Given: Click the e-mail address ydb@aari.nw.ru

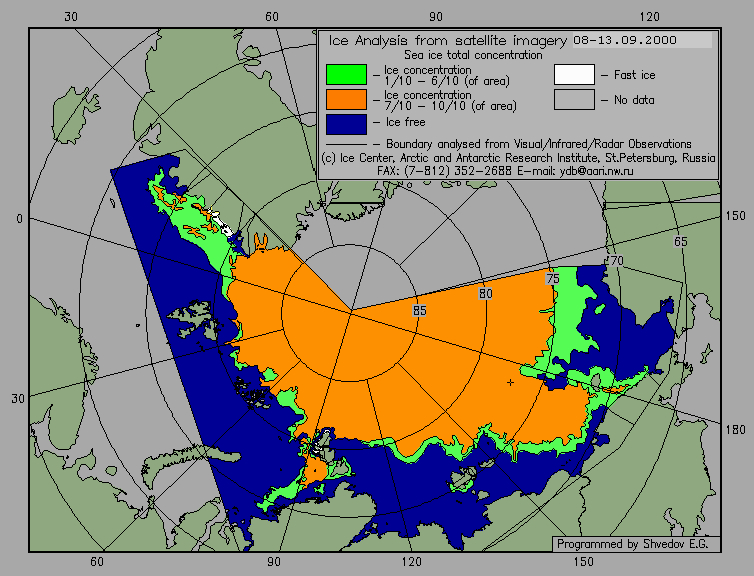Looking at the screenshot, I should click(x=596, y=171).
